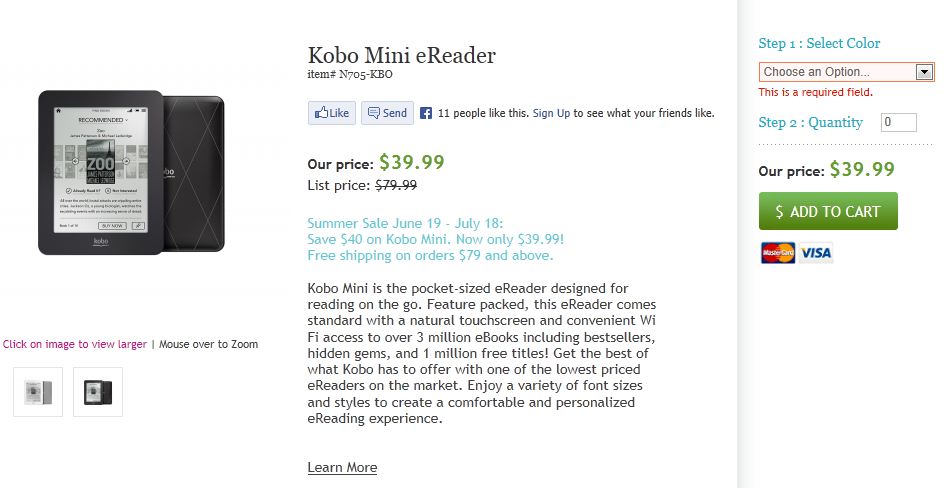Open the 'Choose an Option...' color dropdown
This screenshot has width=952, height=488.
[837, 72]
